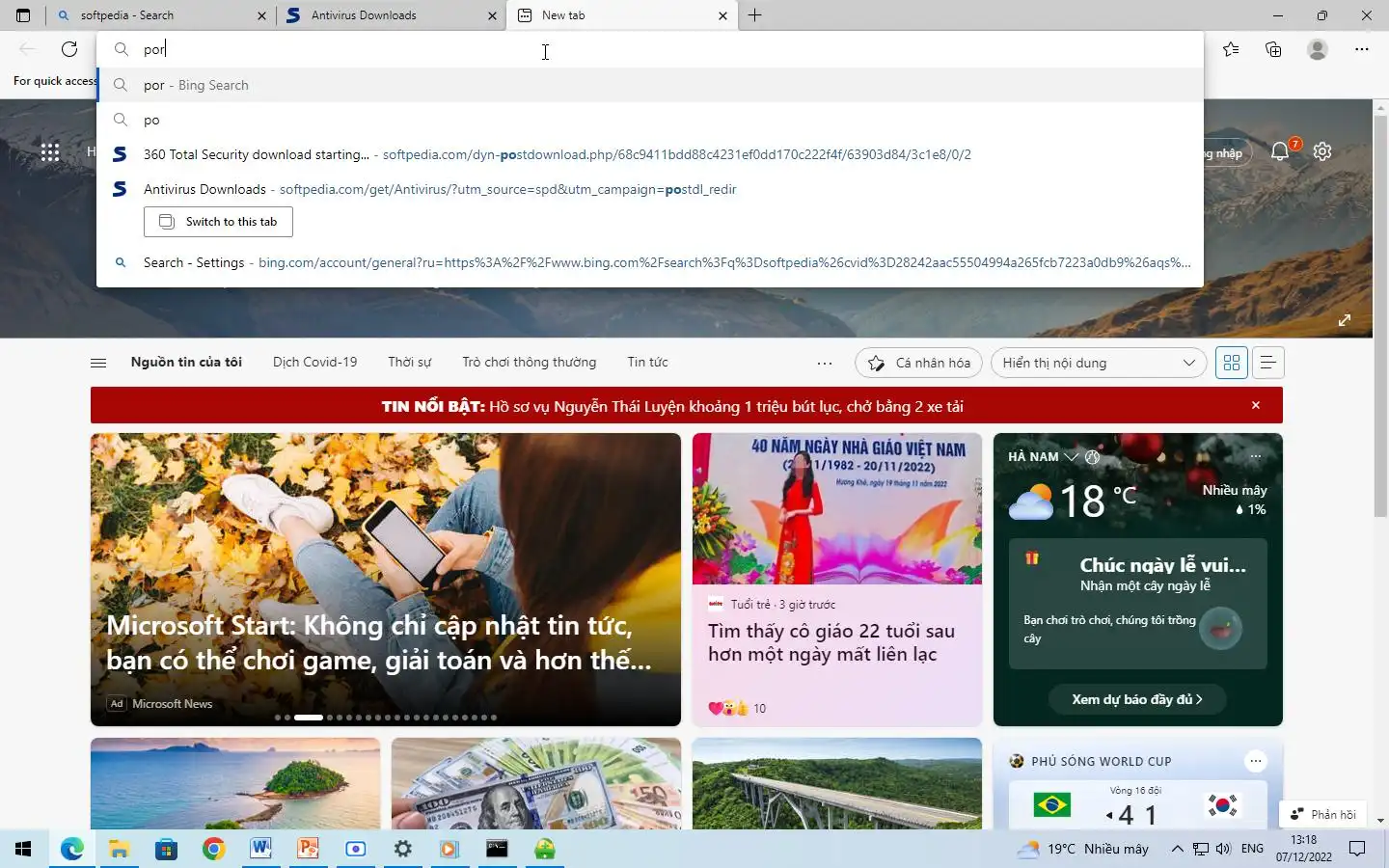Expand the HÀ NAM location chevron

(x=1071, y=456)
